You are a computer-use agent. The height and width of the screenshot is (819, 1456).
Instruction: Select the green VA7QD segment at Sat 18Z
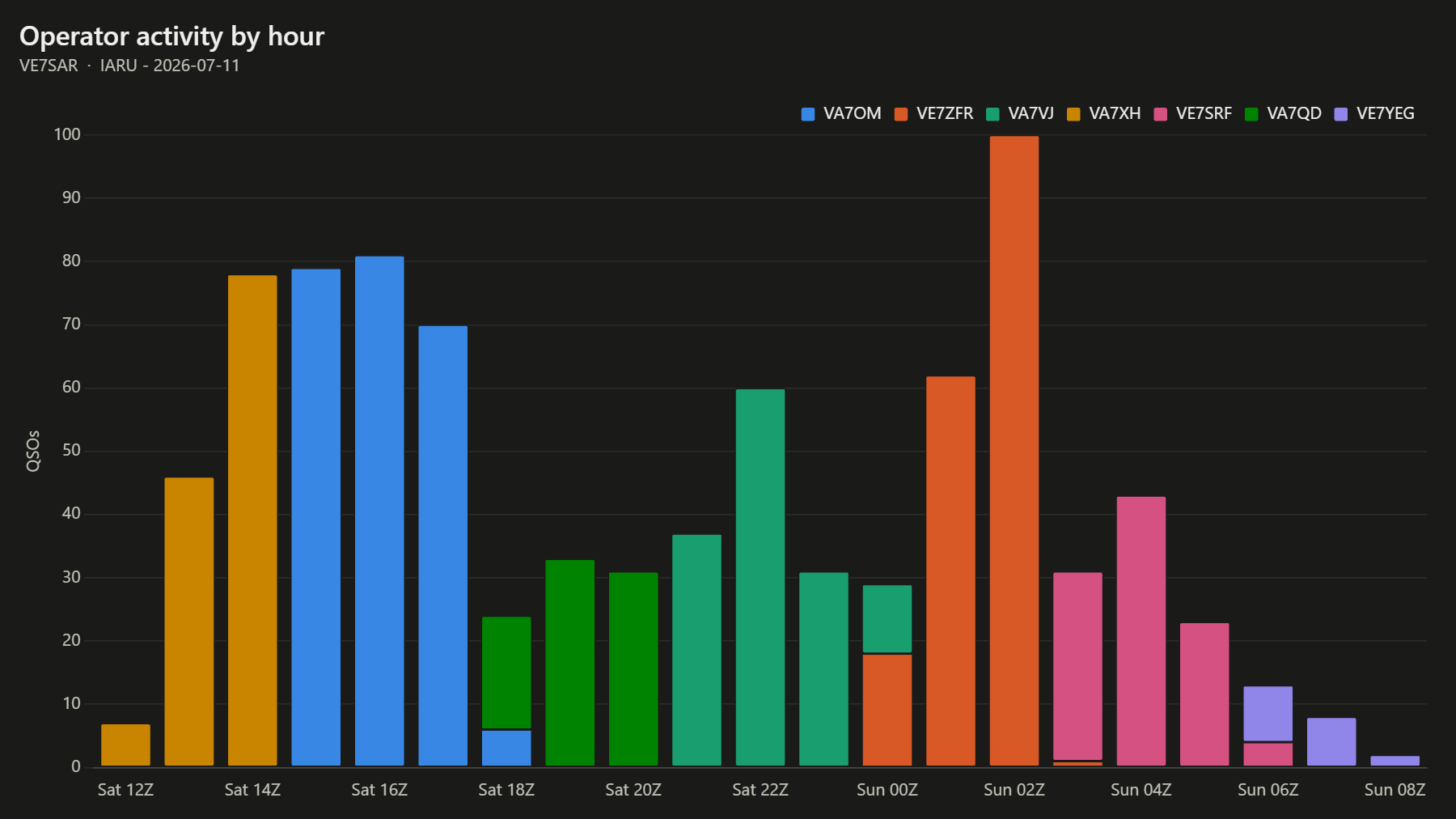tap(506, 673)
